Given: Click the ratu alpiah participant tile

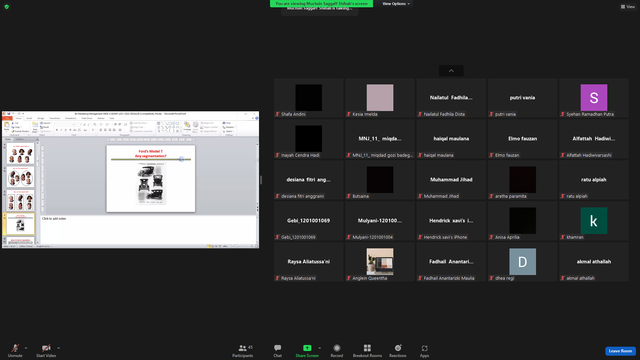Looking at the screenshot, I should coord(594,180).
